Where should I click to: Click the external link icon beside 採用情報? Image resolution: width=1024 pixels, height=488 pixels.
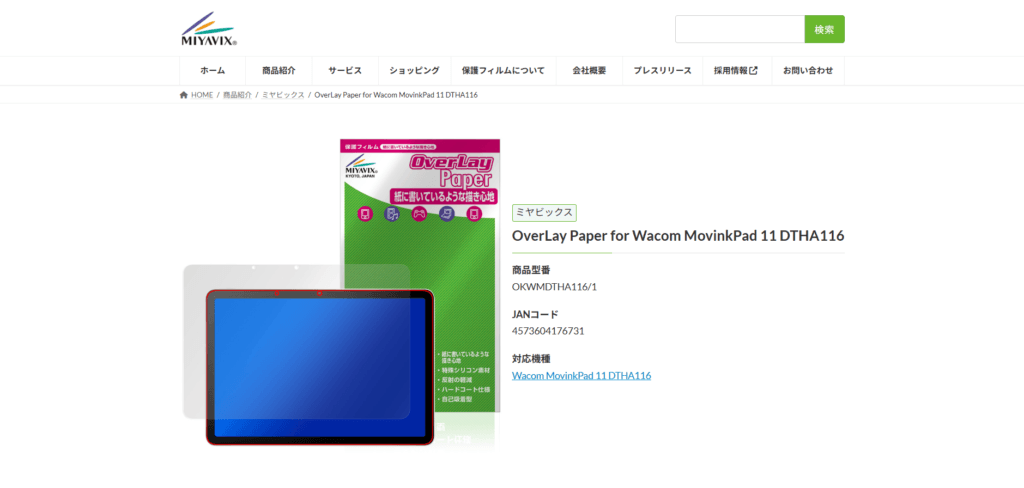(x=753, y=71)
